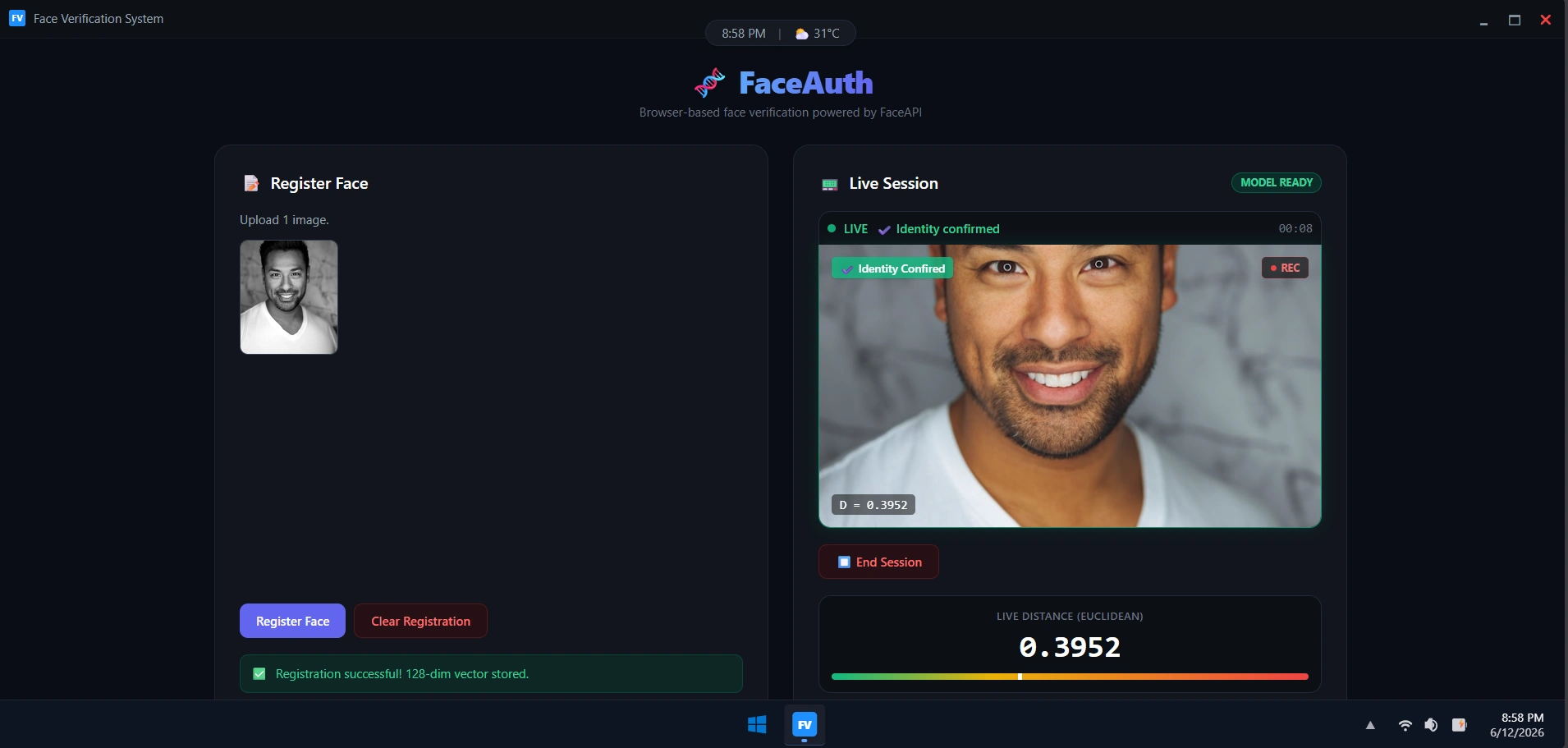The width and height of the screenshot is (1568, 748).
Task: Click the Identity confirmed checkmark icon
Action: (x=884, y=230)
